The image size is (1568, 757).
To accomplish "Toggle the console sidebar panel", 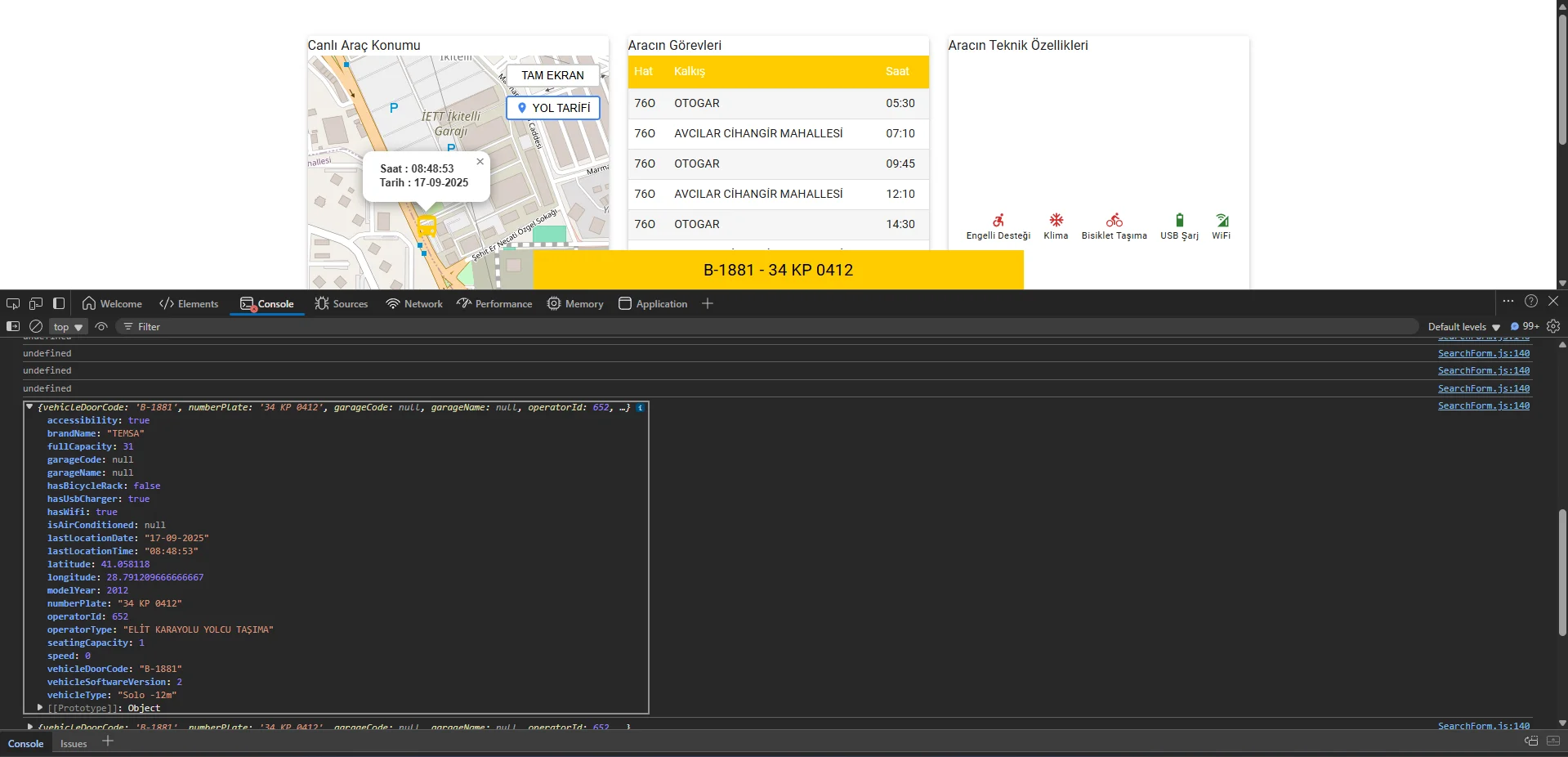I will (13, 326).
